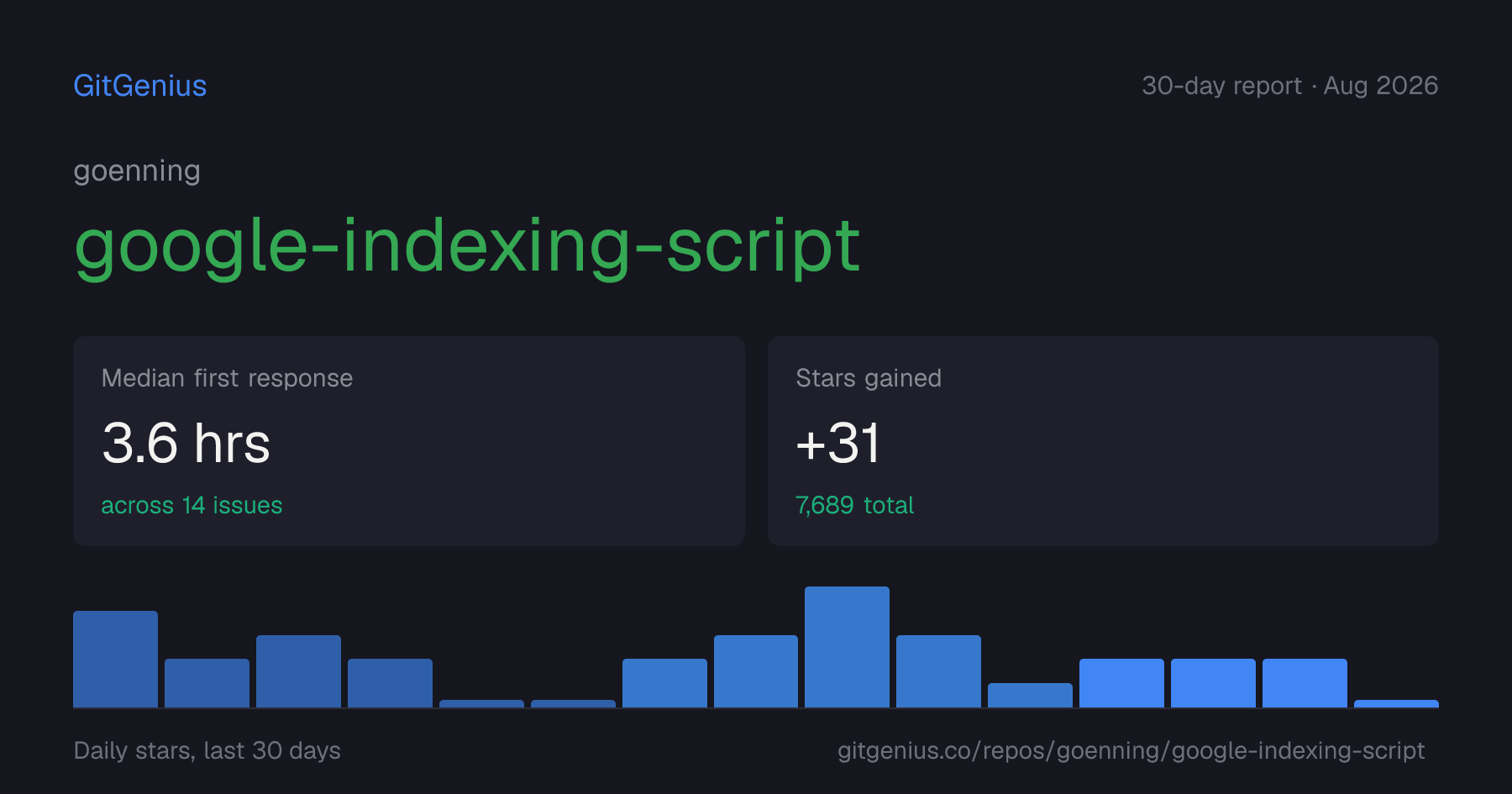This screenshot has height=794, width=1512.
Task: Click the "Median first response" label
Action: click(227, 378)
